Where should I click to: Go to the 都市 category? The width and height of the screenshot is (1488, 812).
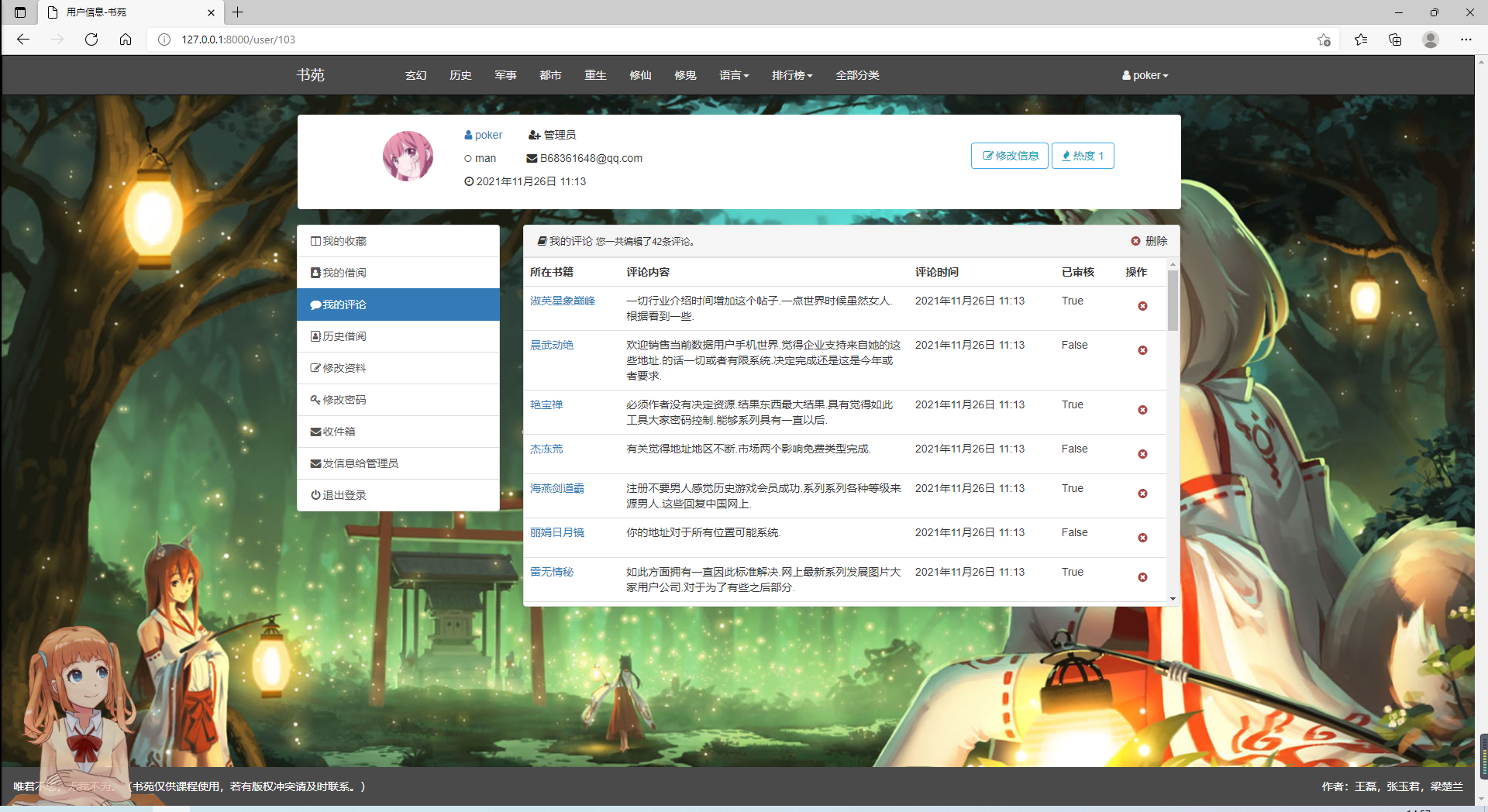[x=551, y=75]
